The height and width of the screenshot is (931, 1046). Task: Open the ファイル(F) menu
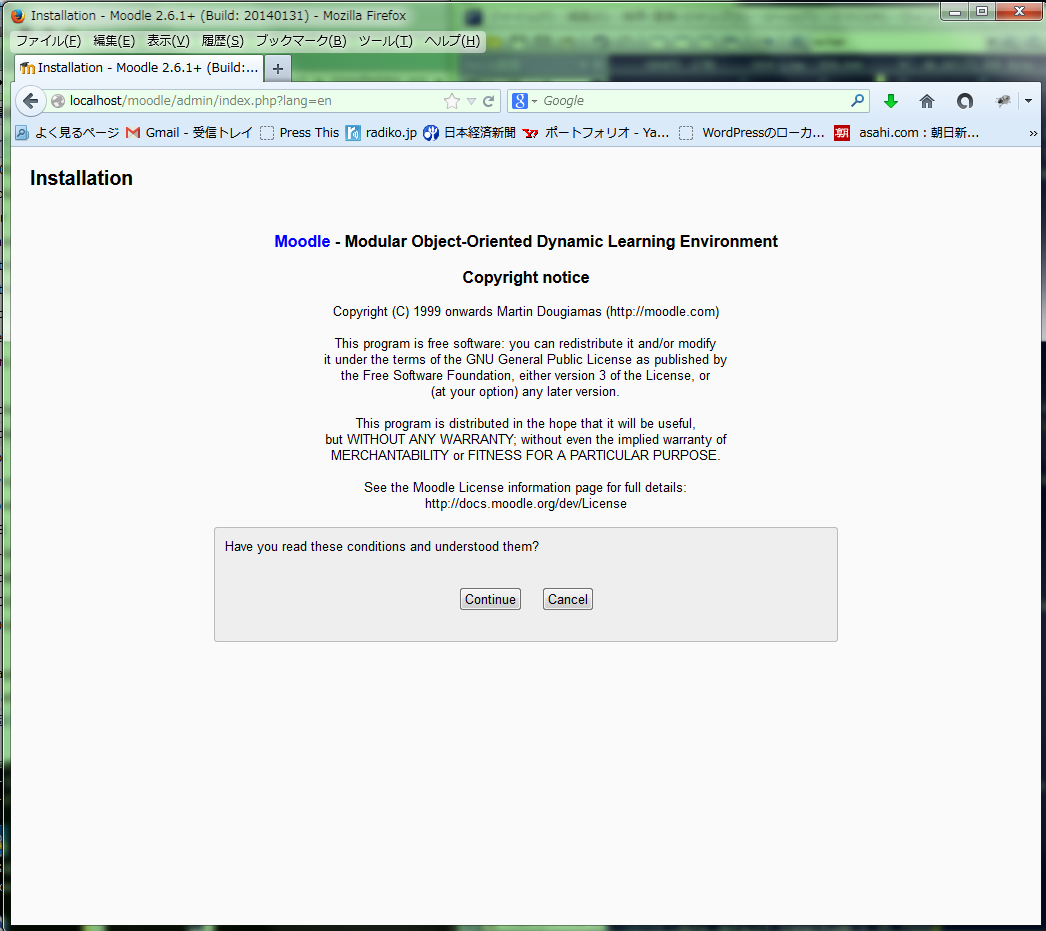point(48,41)
